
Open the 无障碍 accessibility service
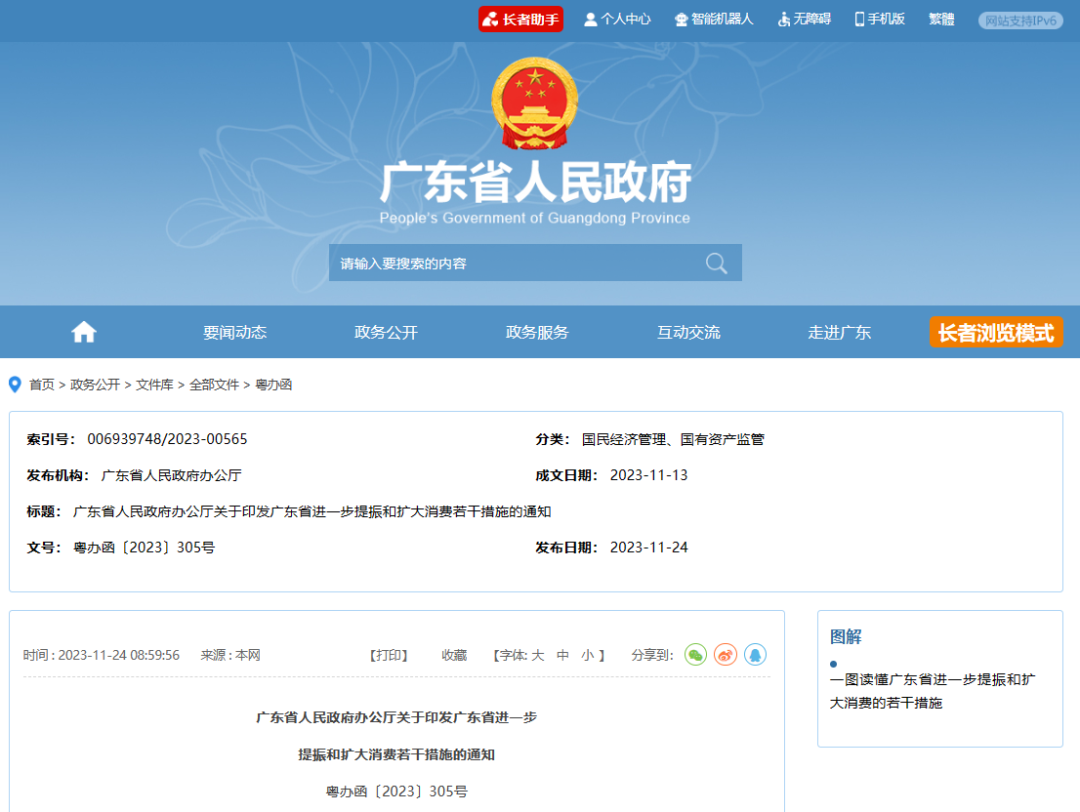click(x=803, y=18)
